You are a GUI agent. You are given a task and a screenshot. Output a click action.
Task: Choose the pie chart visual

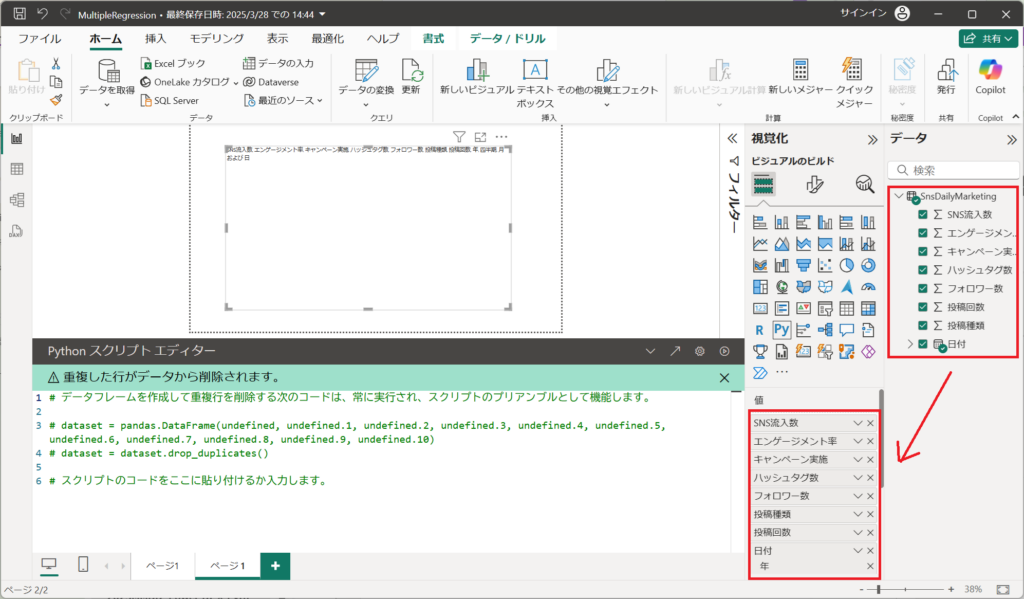[x=846, y=265]
